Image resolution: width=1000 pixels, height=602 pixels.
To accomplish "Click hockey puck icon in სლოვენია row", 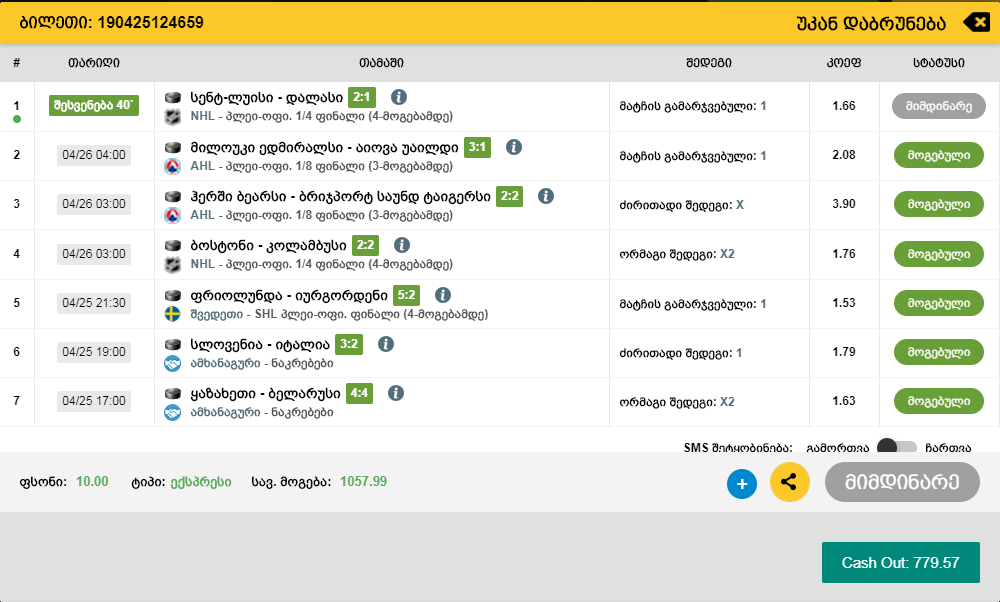I will [x=173, y=344].
